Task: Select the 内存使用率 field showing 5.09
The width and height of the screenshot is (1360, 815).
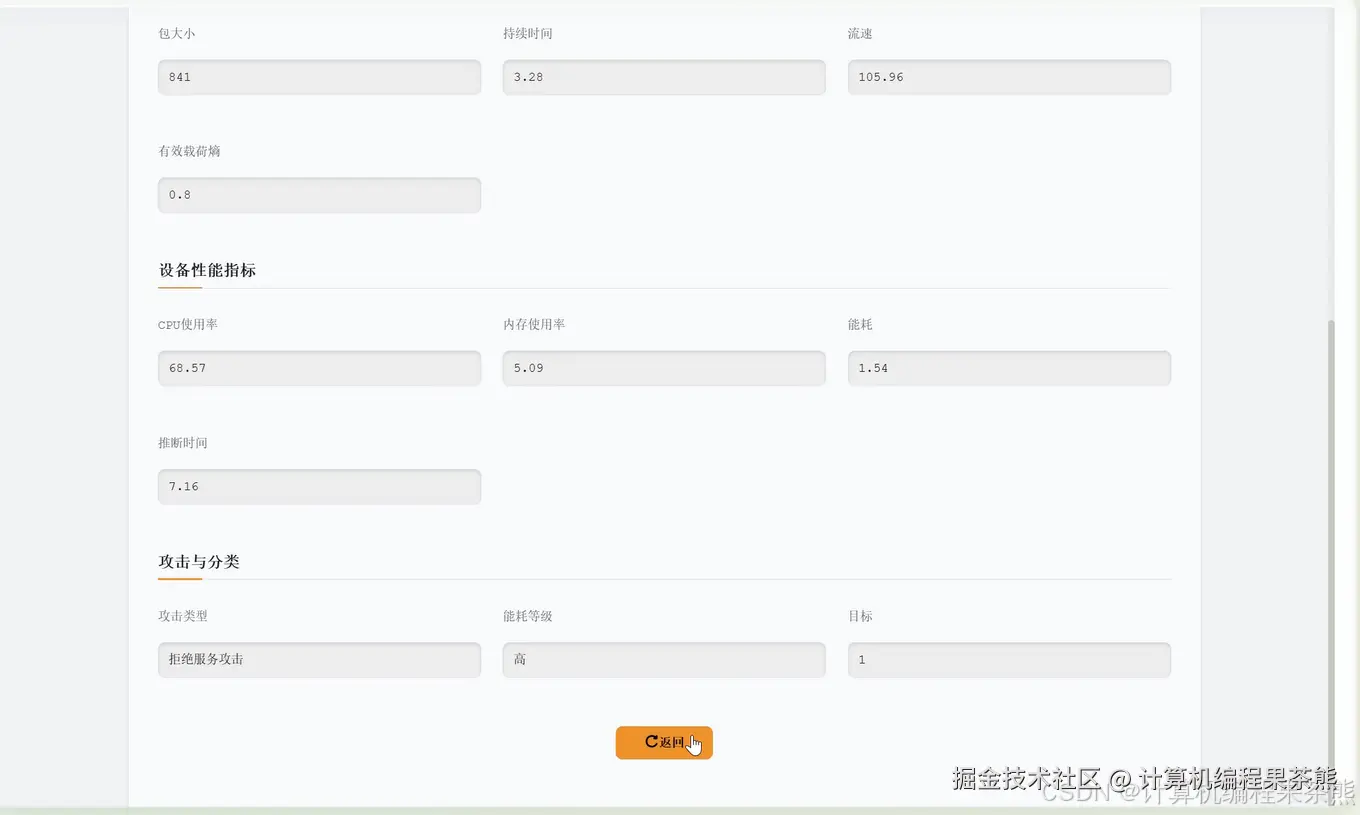Action: pyautogui.click(x=664, y=368)
